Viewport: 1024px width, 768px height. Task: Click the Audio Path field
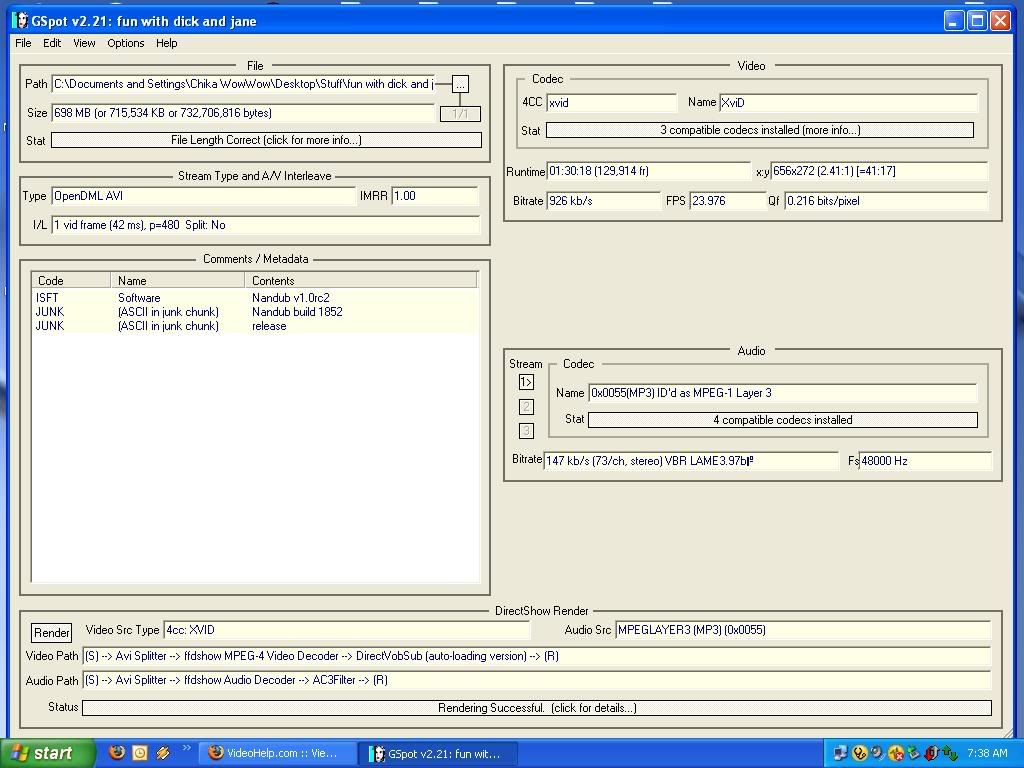(537, 680)
